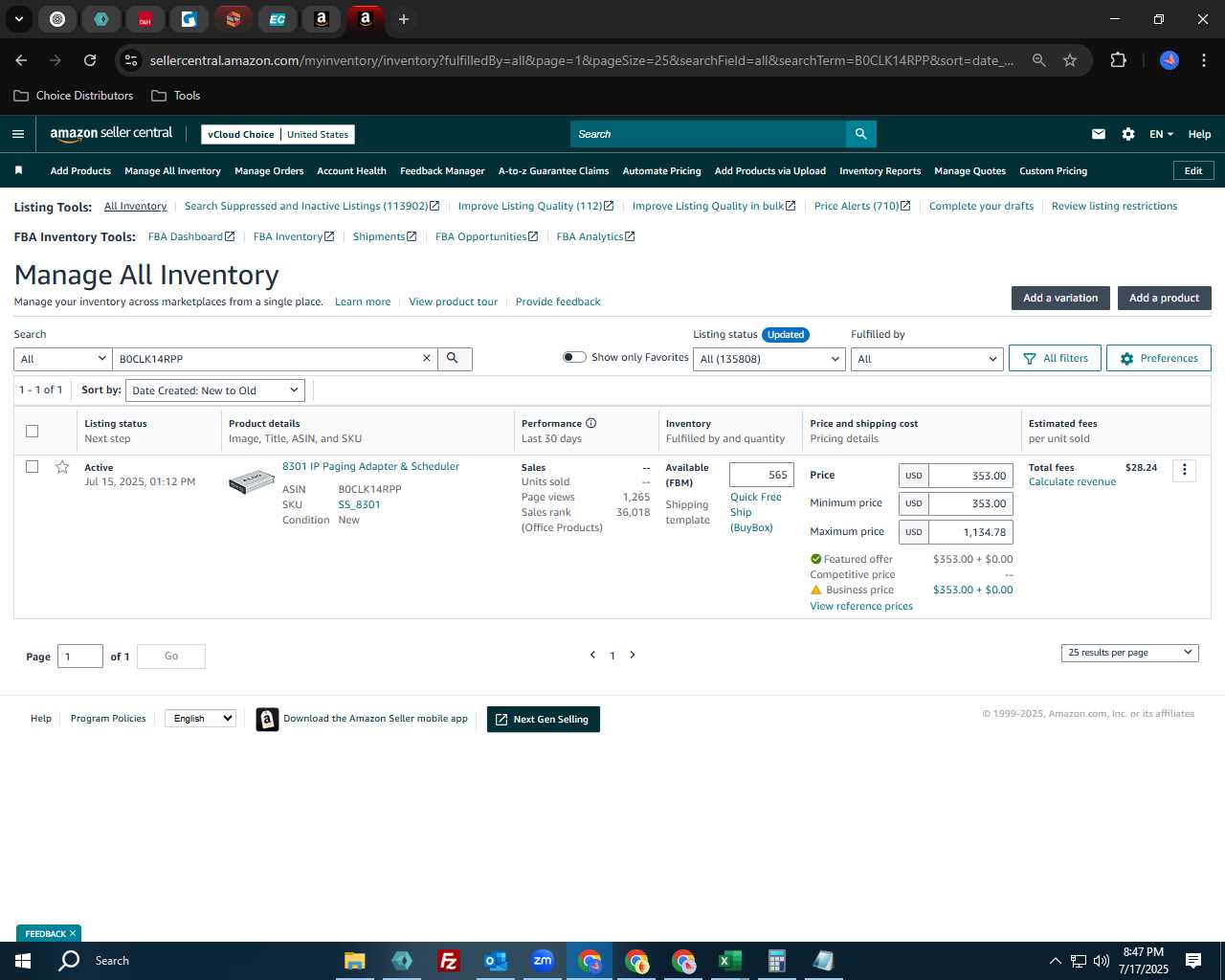The width and height of the screenshot is (1225, 980).
Task: Open SKU link SS_8301
Action: [x=359, y=504]
